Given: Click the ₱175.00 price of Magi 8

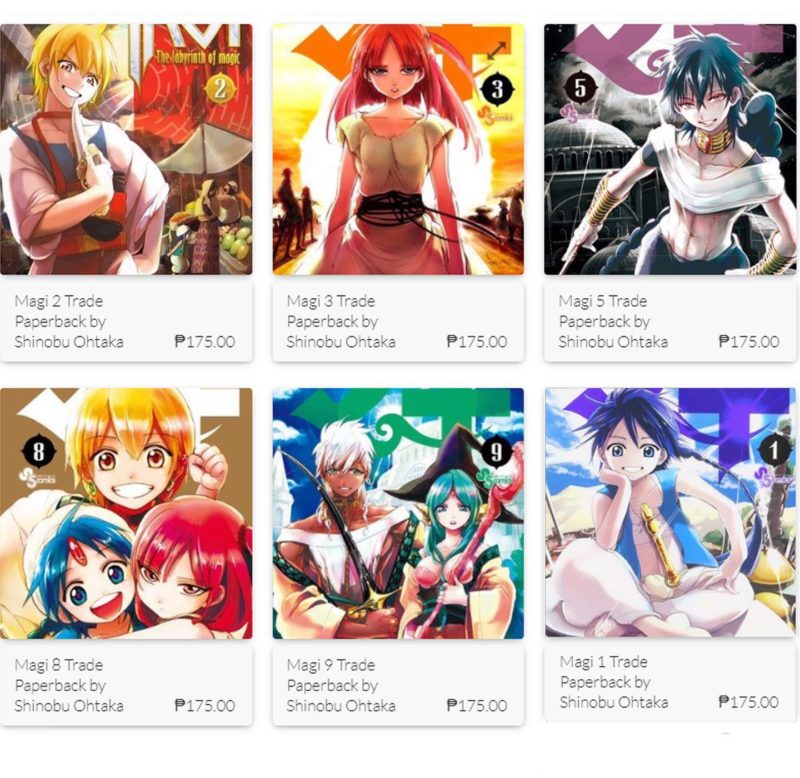Looking at the screenshot, I should click(x=205, y=706).
